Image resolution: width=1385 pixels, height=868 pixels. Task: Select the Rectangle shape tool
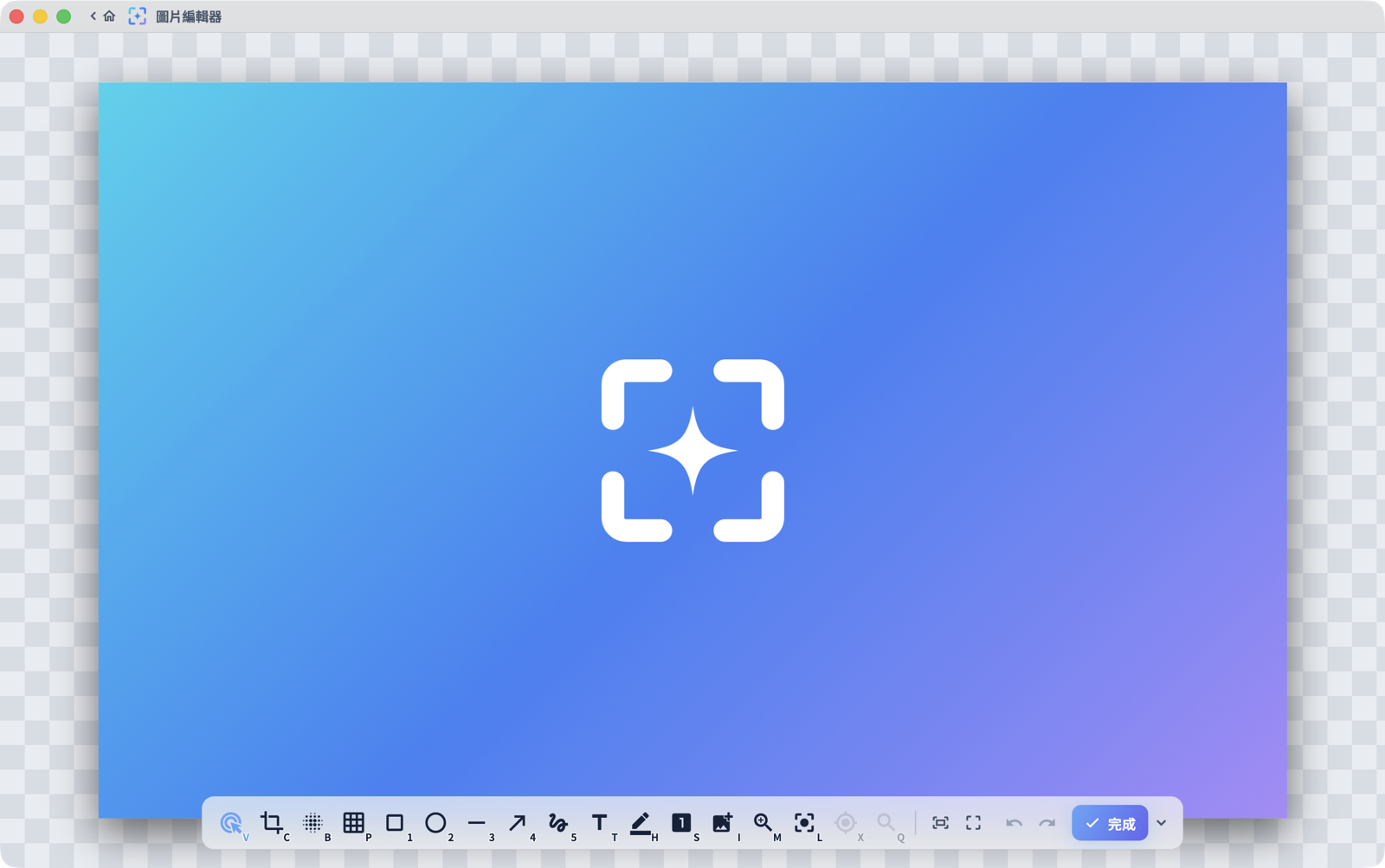[395, 823]
